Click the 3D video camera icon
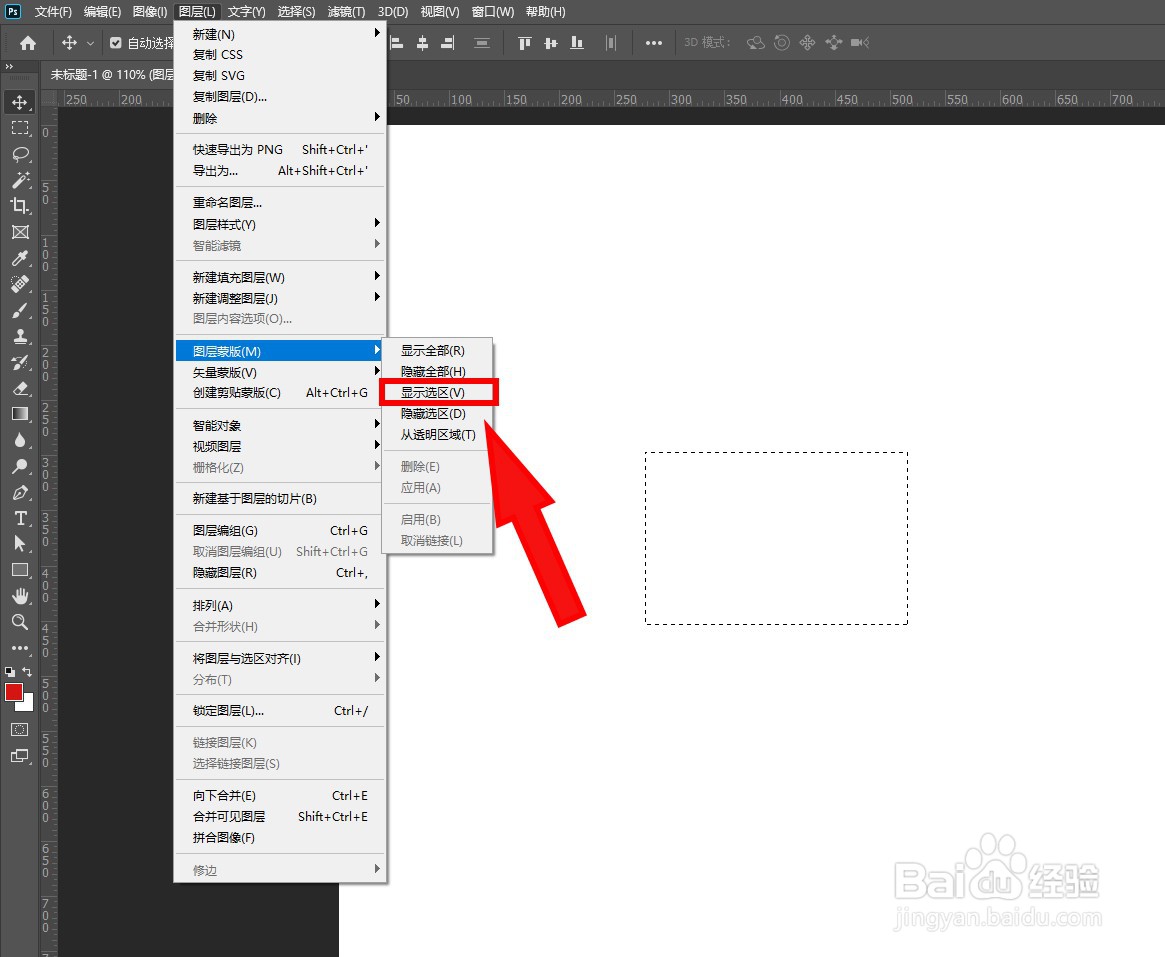The width and height of the screenshot is (1165, 957). pyautogui.click(x=860, y=42)
